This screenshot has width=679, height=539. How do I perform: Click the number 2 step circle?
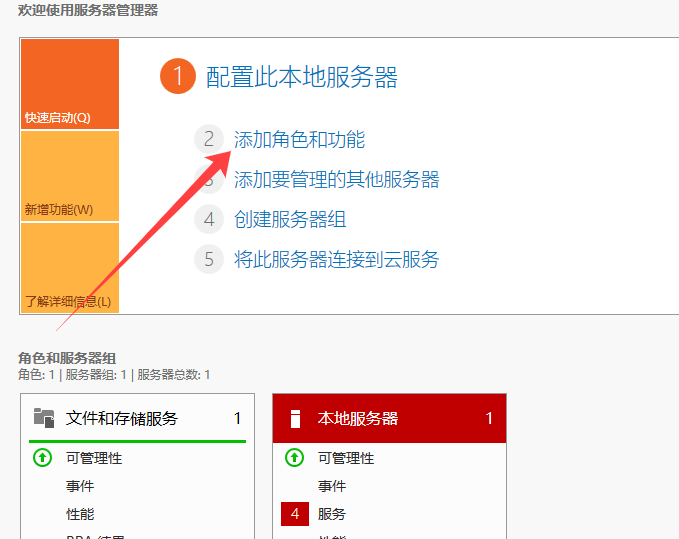point(208,140)
